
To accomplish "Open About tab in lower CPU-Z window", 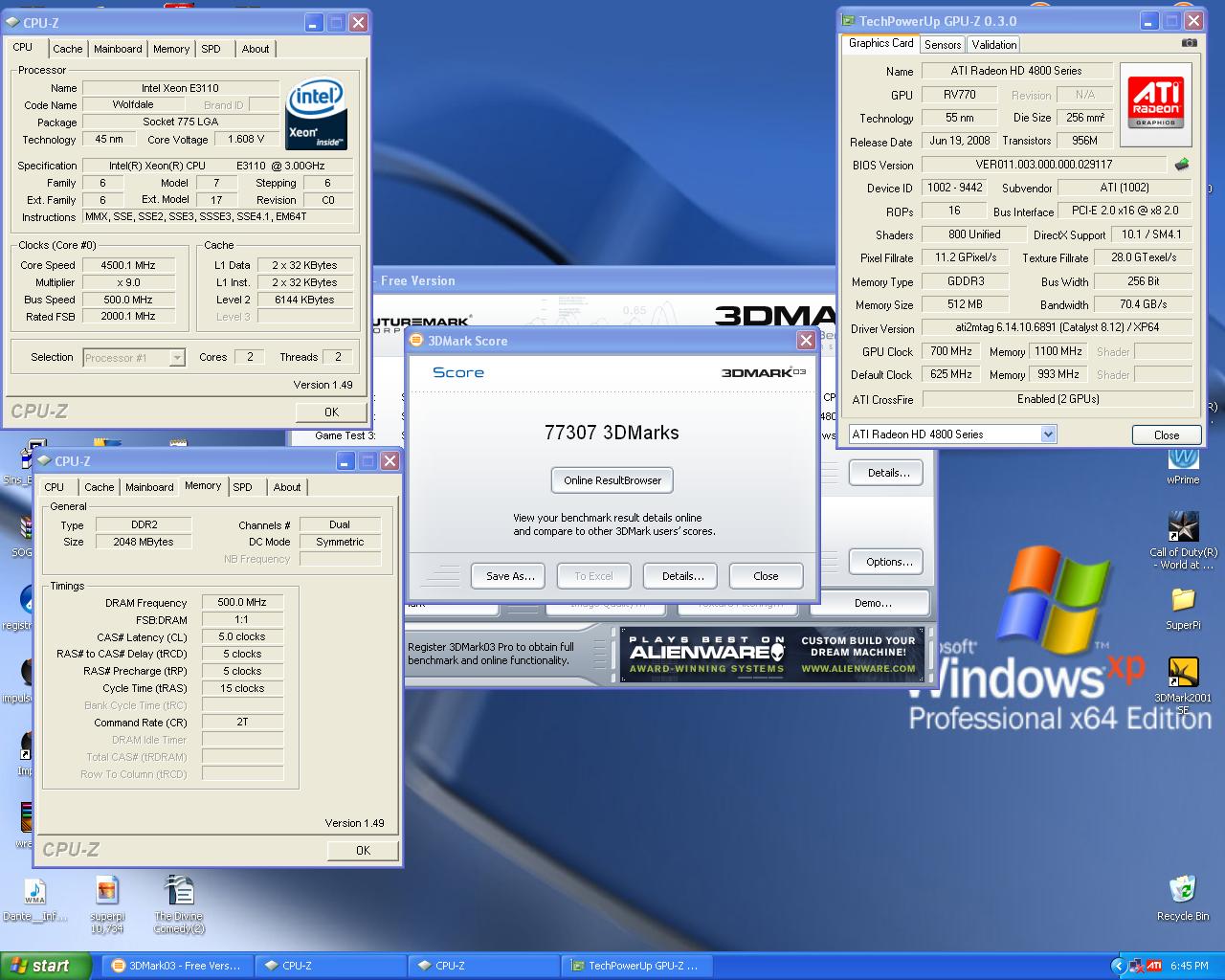I will coord(287,487).
